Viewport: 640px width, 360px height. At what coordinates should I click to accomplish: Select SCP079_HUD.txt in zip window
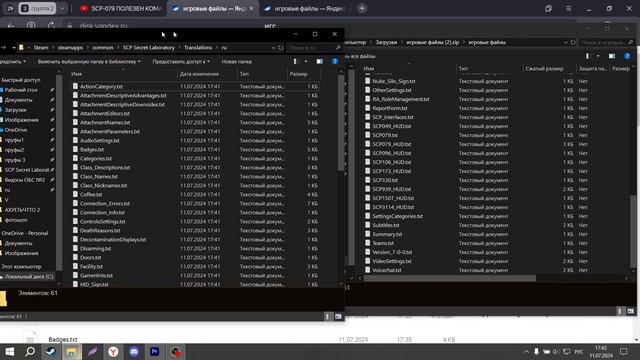391,144
